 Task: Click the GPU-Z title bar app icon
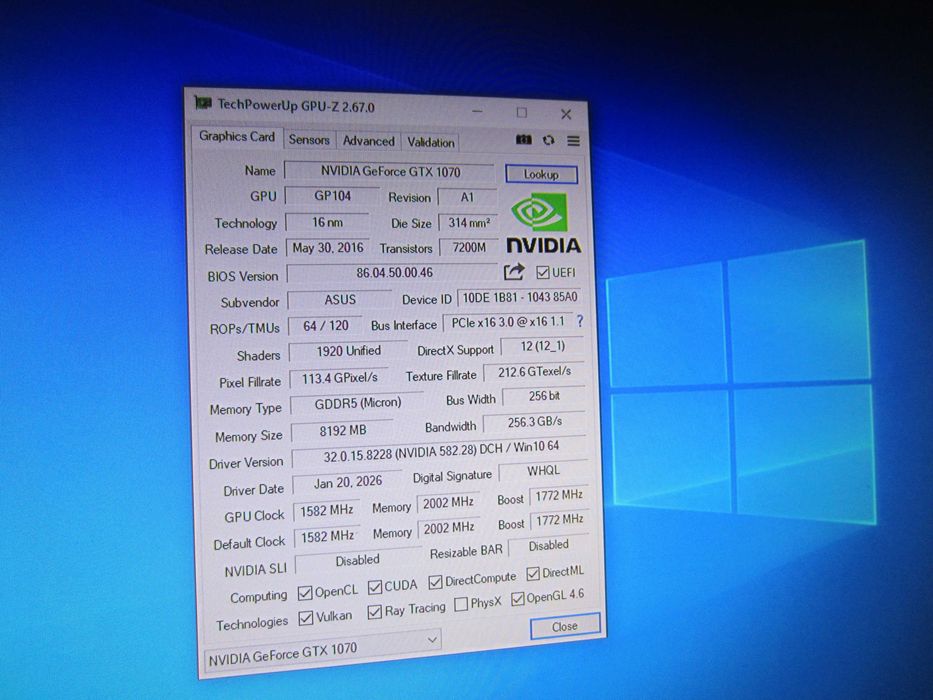pos(203,103)
